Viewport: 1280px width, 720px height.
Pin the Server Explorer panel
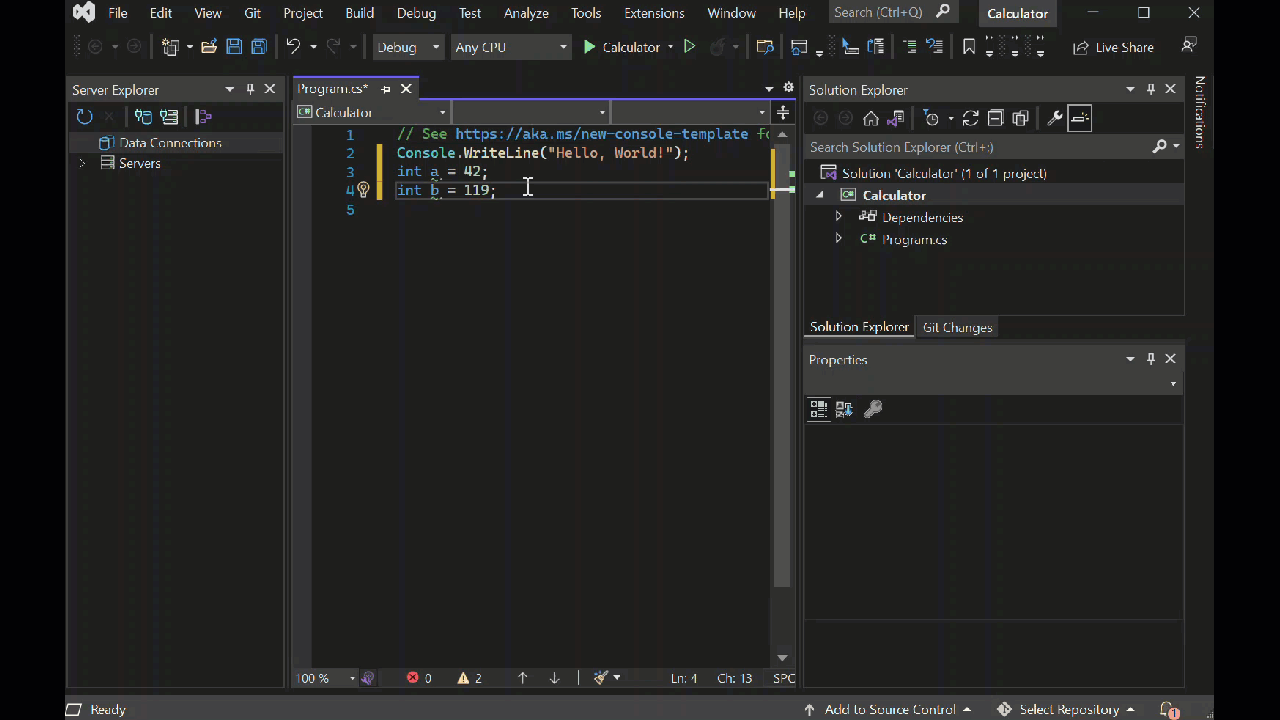coord(250,89)
